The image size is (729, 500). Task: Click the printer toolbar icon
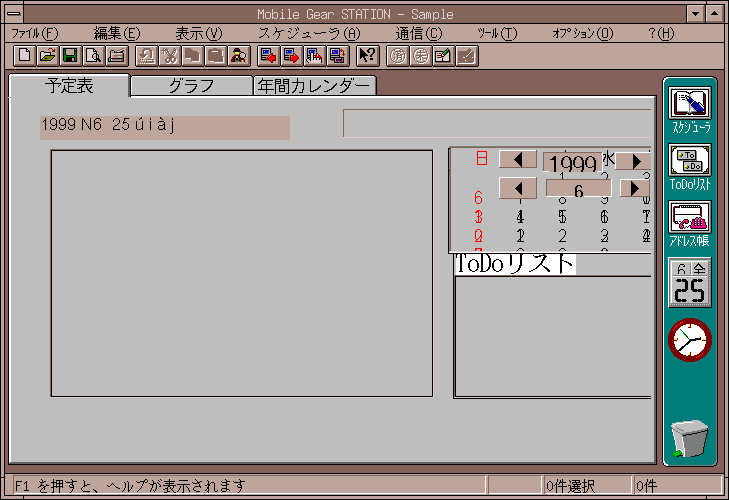click(x=117, y=56)
